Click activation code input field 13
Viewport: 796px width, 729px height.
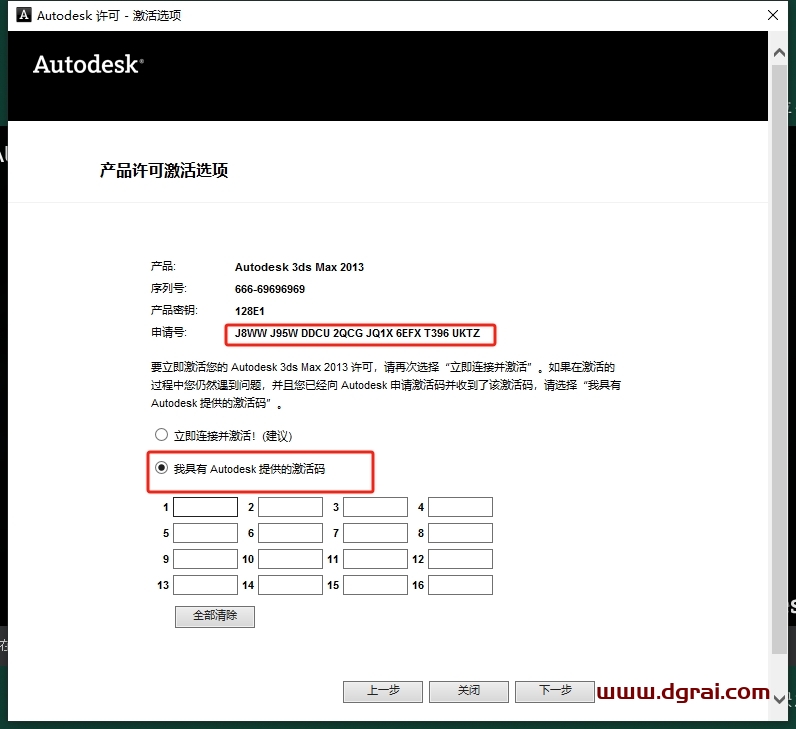[x=206, y=585]
